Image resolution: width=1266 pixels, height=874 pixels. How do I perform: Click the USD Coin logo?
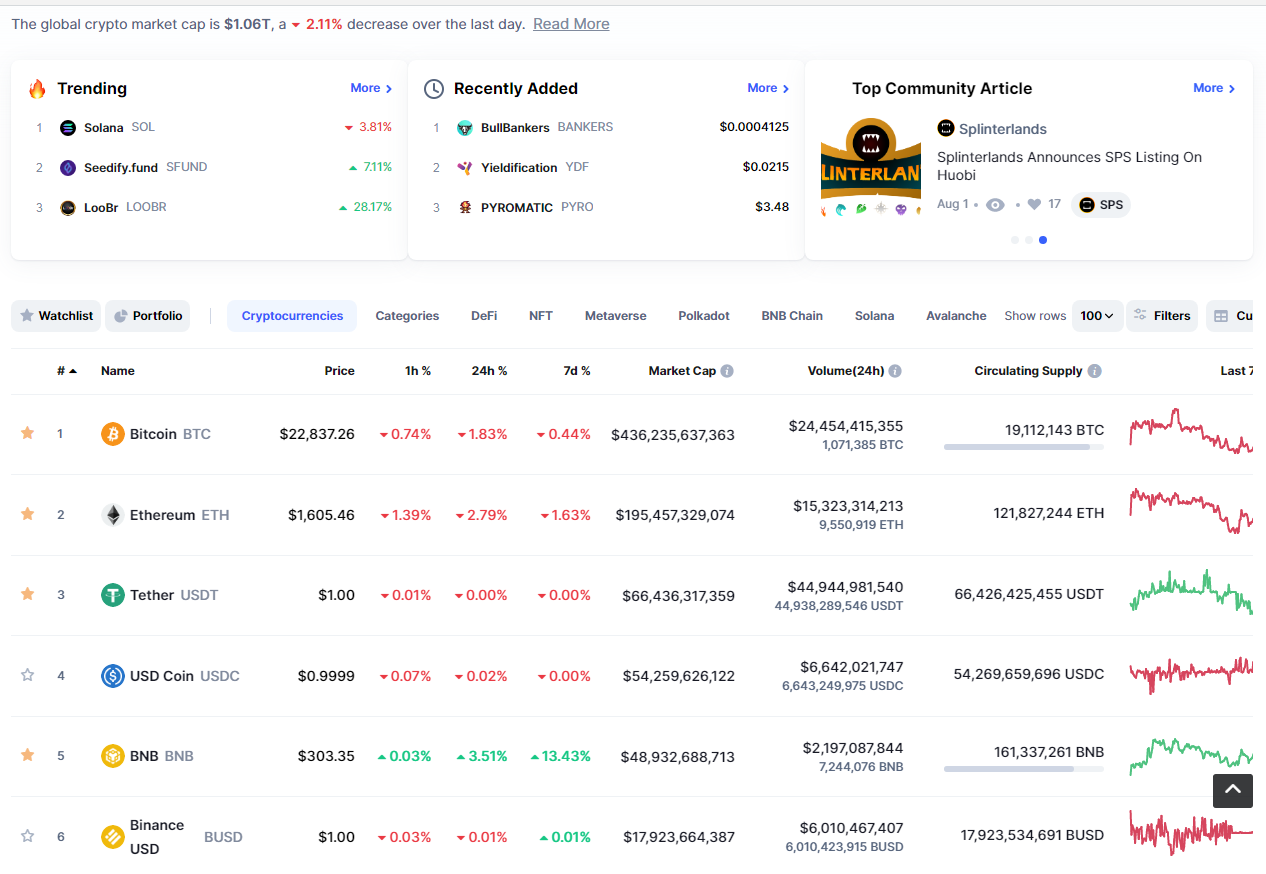(x=113, y=676)
